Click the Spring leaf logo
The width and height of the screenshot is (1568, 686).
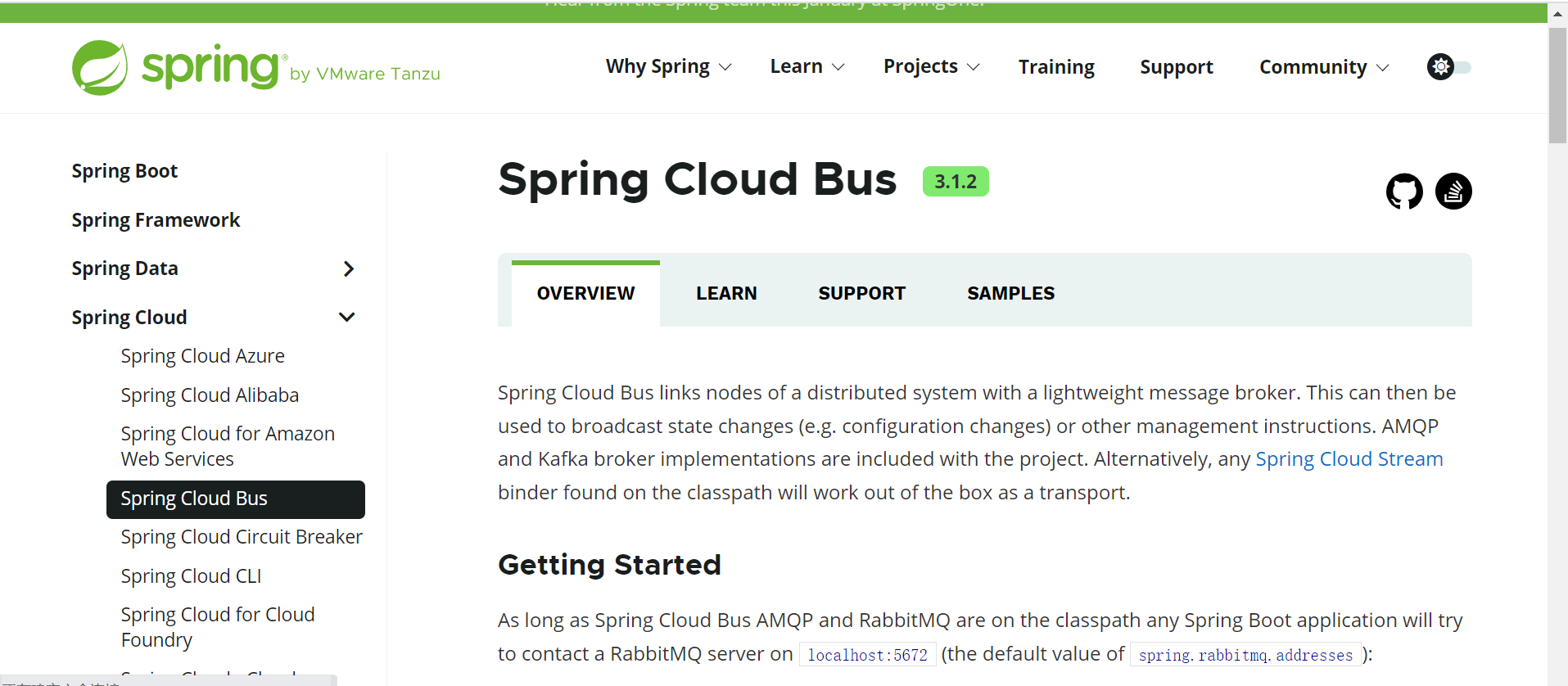[x=100, y=68]
